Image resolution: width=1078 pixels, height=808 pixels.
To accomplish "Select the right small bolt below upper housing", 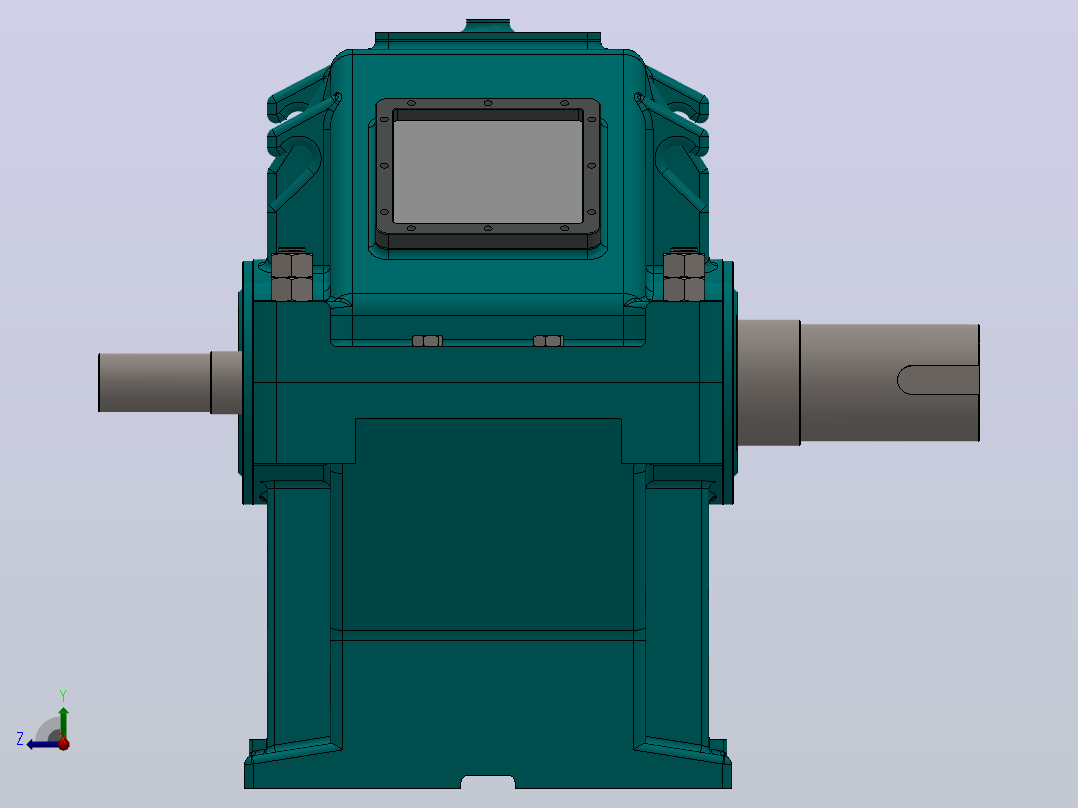I will tap(548, 340).
